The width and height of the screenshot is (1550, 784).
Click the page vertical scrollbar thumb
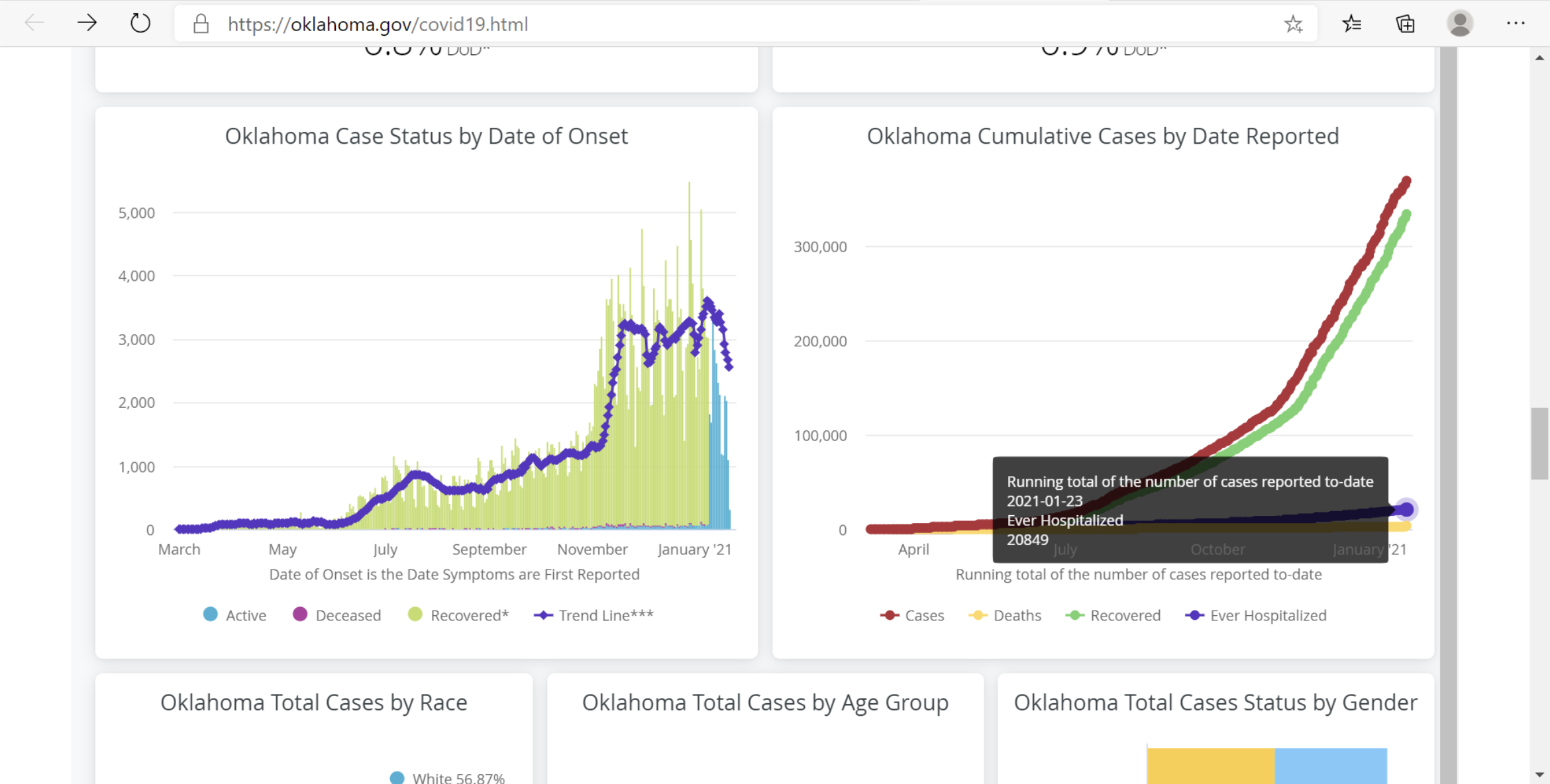click(1539, 444)
